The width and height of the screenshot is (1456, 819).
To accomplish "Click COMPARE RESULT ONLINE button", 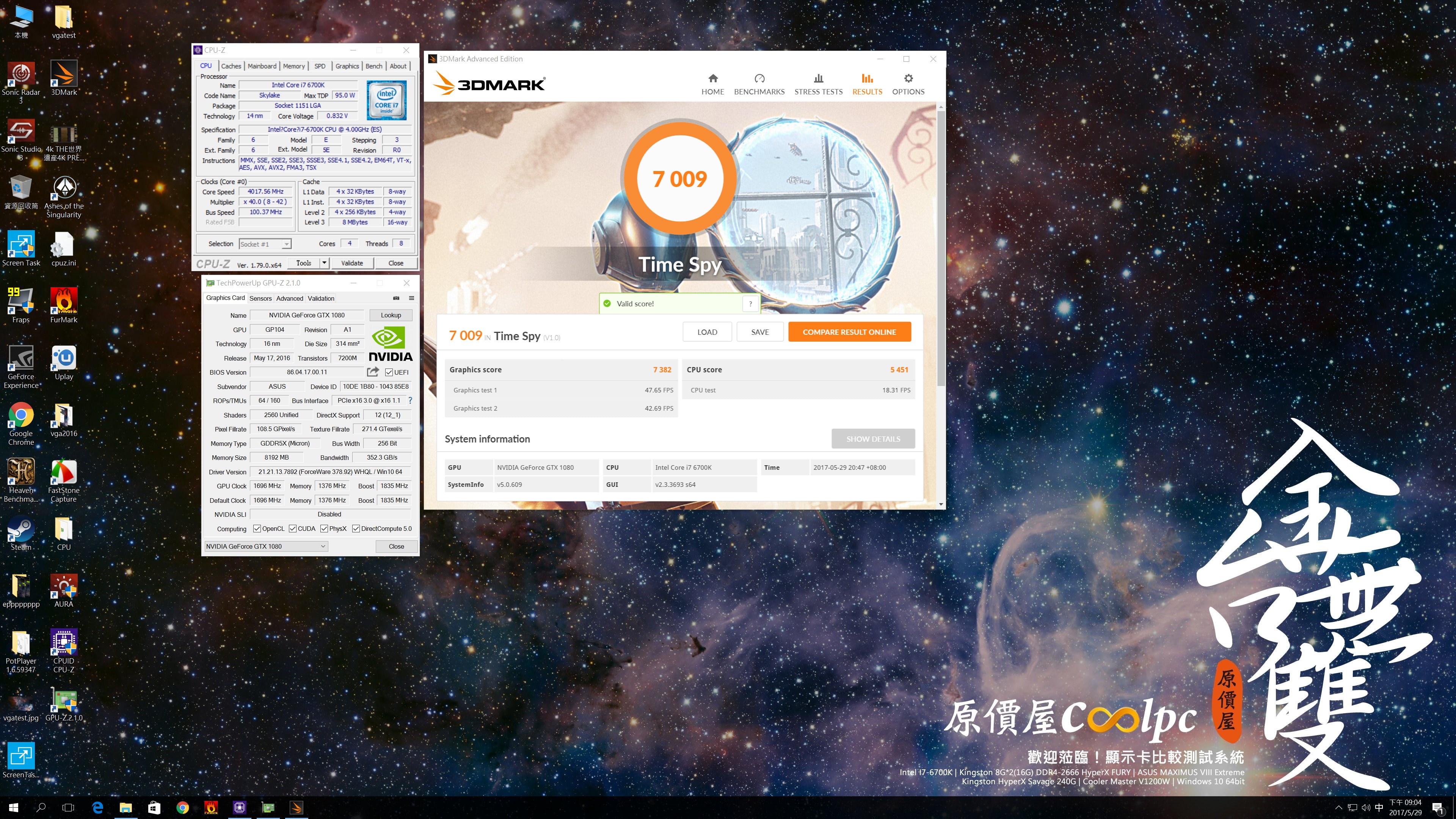I will click(x=849, y=333).
